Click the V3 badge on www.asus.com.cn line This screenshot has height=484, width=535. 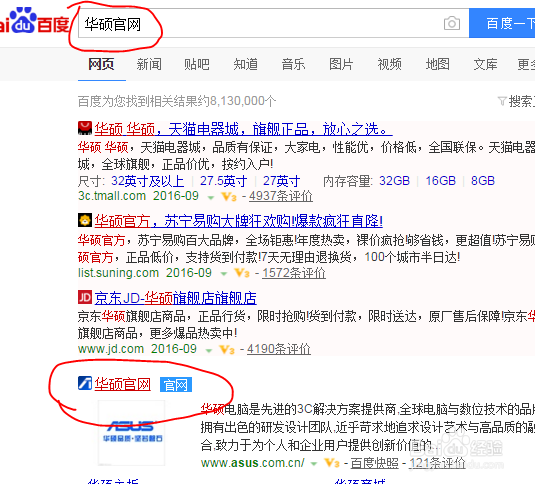pyautogui.click(x=332, y=463)
